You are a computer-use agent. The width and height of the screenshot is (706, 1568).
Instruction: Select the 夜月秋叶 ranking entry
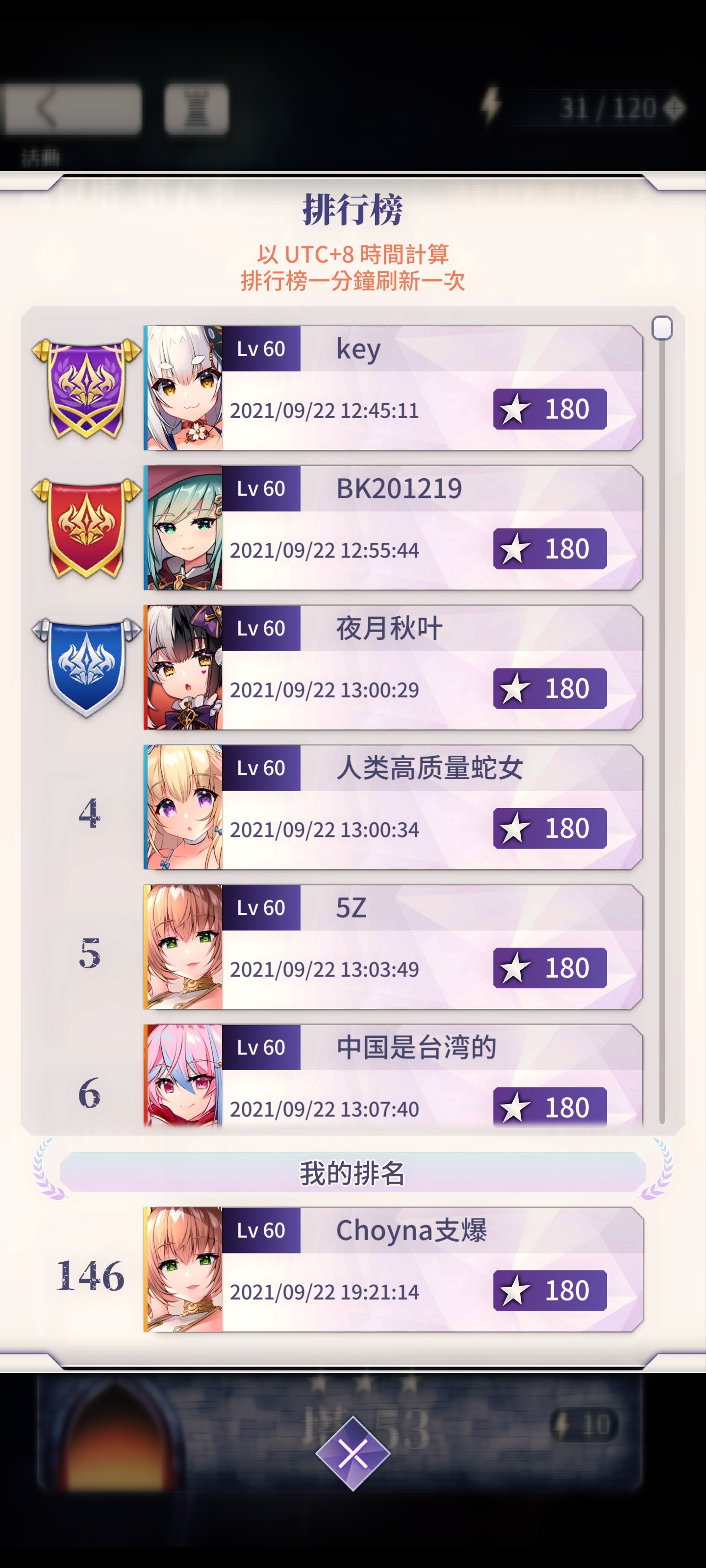(394, 667)
